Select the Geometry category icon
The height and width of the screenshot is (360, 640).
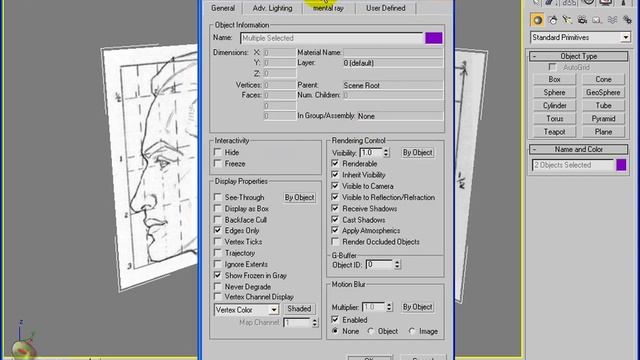coord(538,20)
